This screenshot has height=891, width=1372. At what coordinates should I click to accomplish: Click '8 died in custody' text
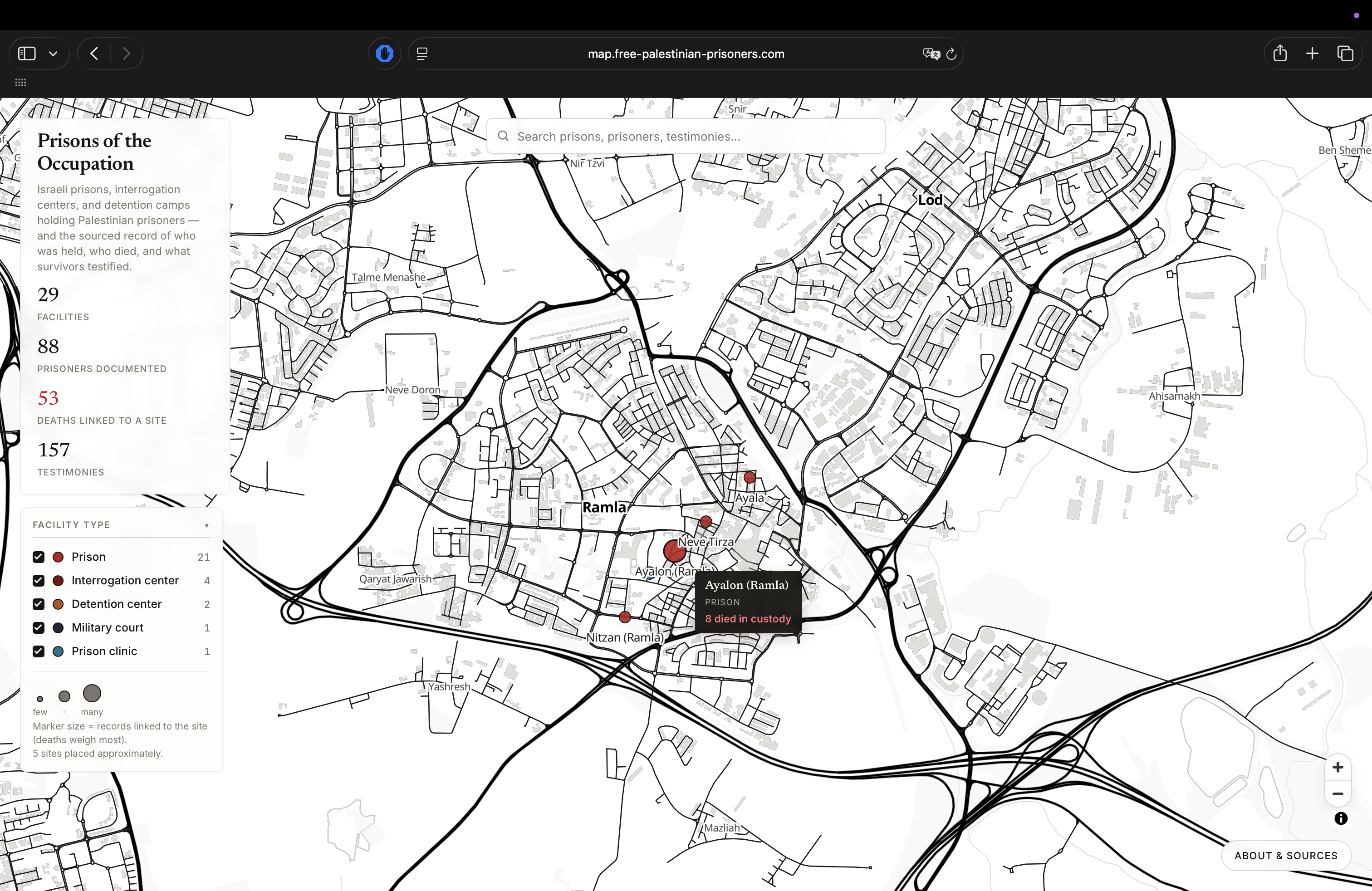[x=748, y=618]
